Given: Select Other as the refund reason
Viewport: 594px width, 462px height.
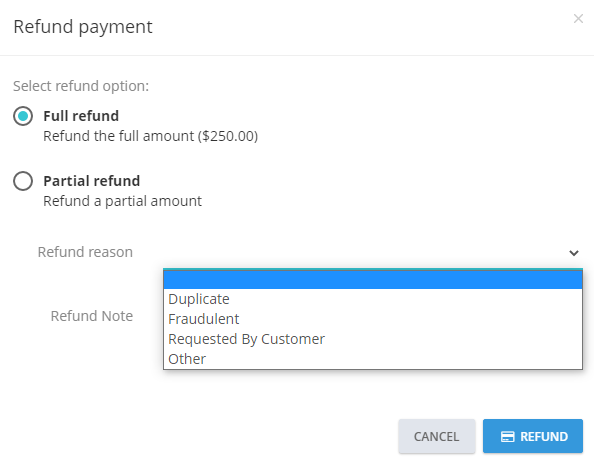Looking at the screenshot, I should click(373, 359).
